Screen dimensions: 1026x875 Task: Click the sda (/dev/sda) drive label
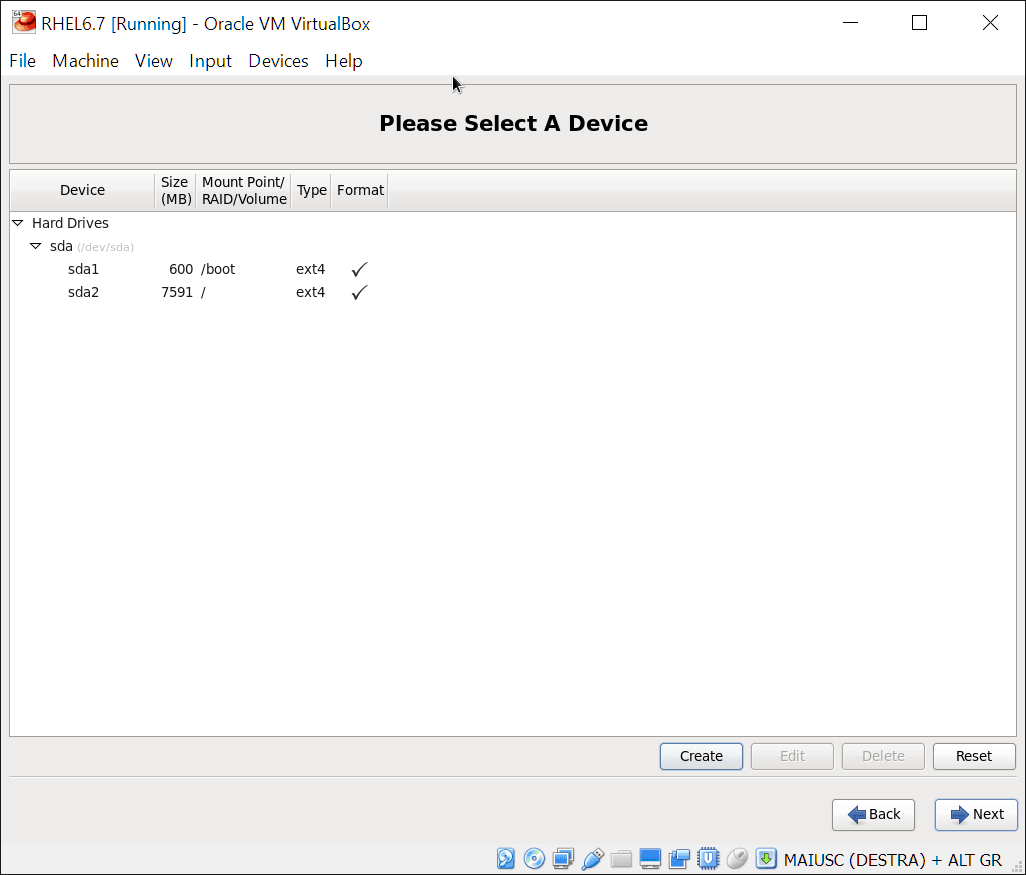point(92,247)
